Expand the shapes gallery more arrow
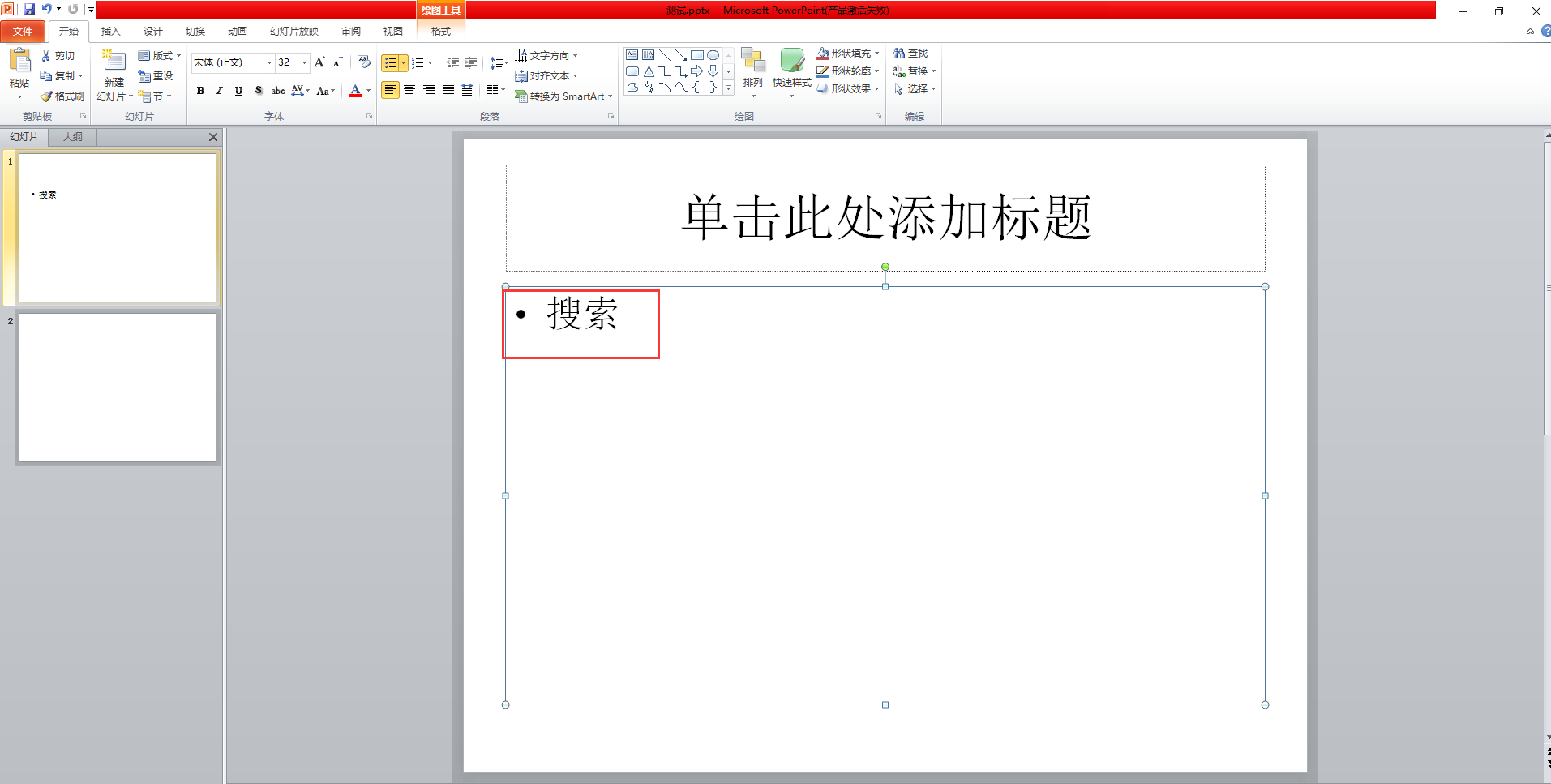This screenshot has height=784, width=1551. point(728,88)
